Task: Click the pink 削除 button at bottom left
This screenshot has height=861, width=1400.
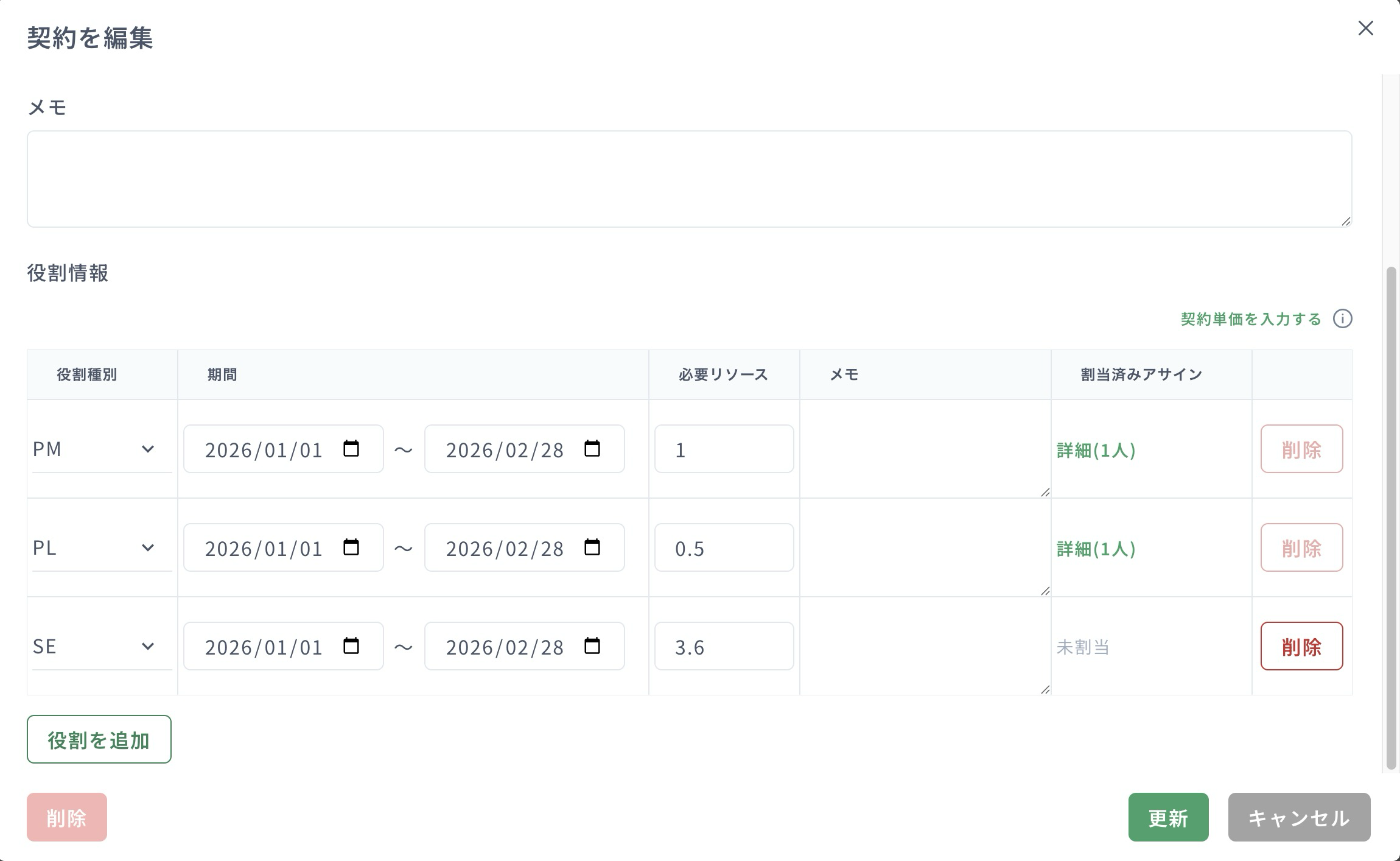Action: 67,817
